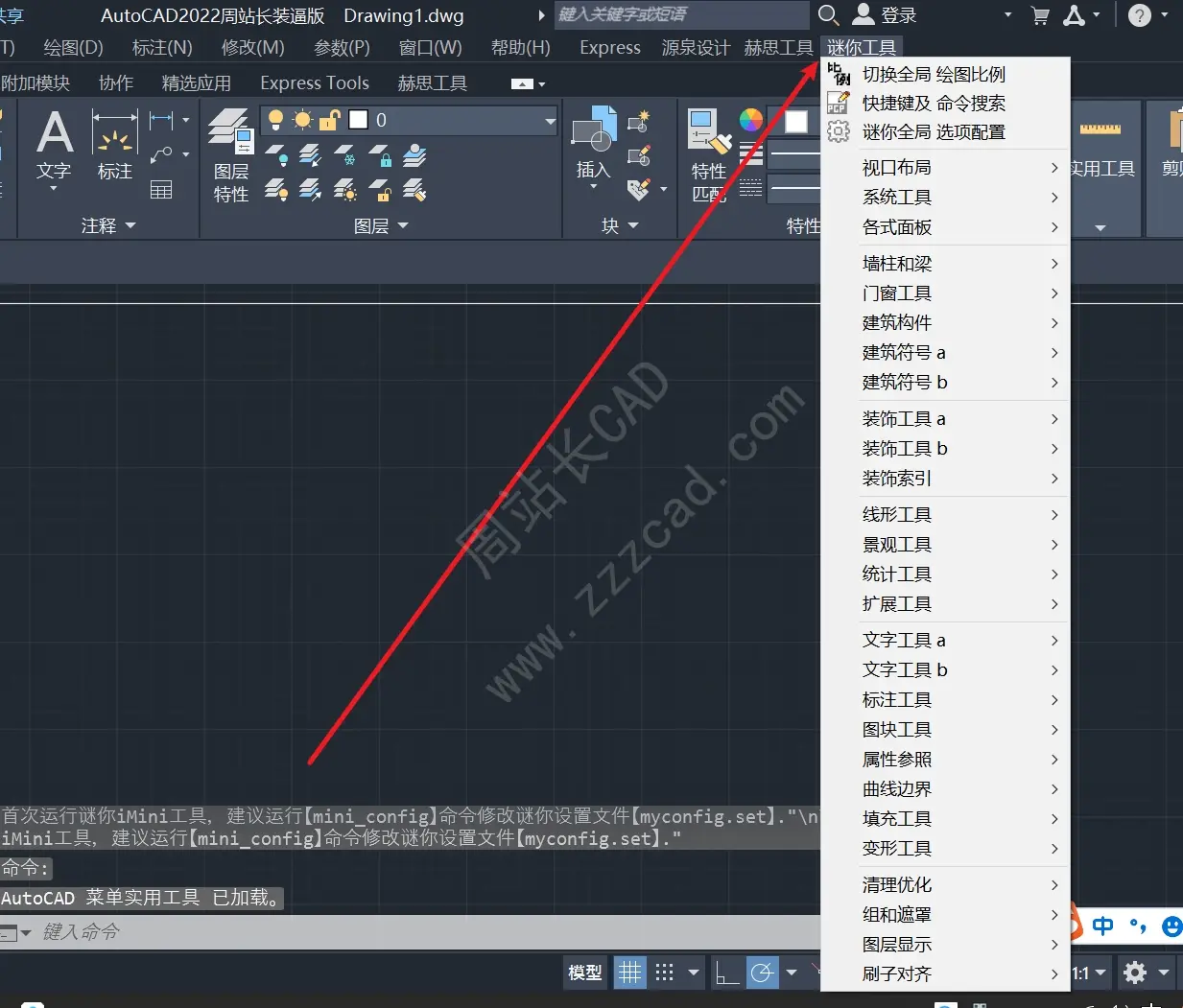Toggle IME punctuation mode indicator
The width and height of the screenshot is (1183, 1008).
(1138, 926)
